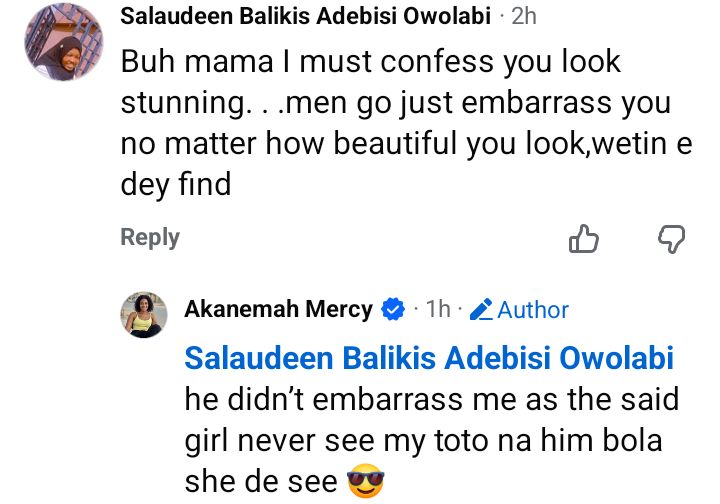
Task: Click the 1h timestamp on the reply
Action: point(437,310)
